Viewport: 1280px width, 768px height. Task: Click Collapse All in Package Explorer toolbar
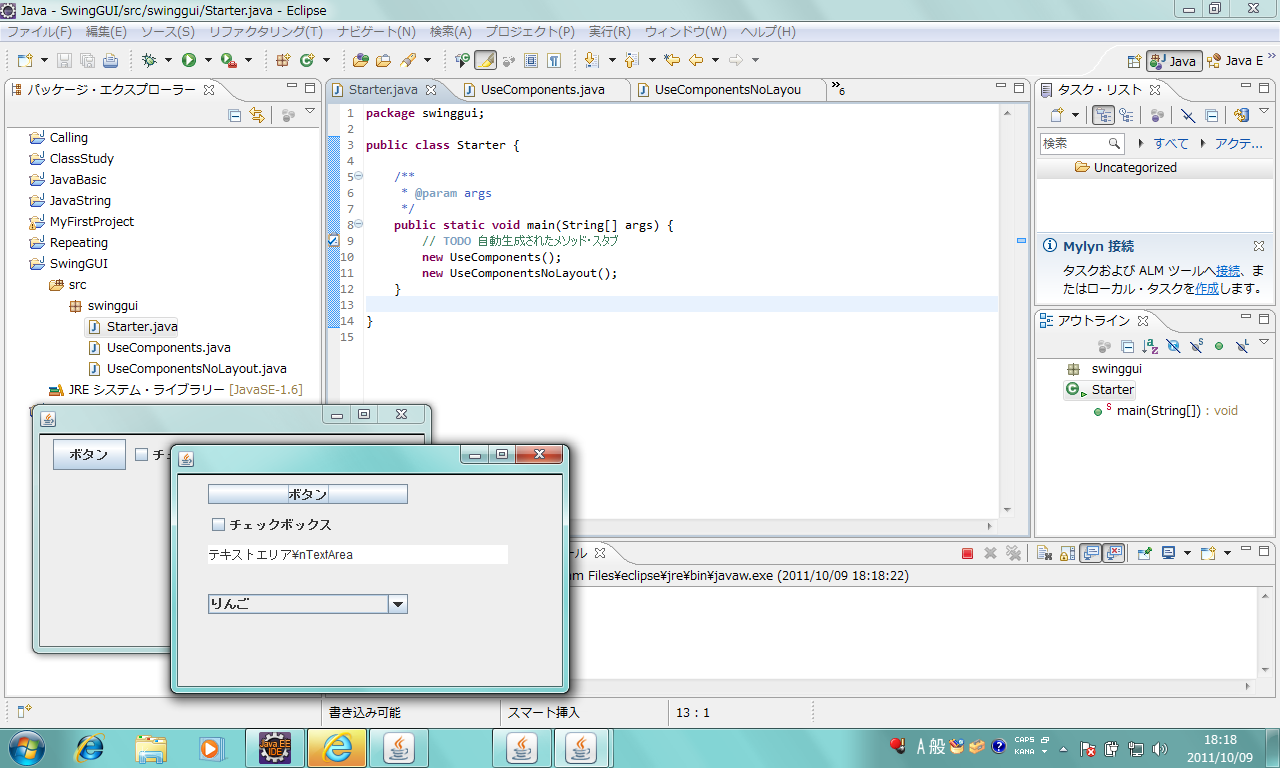point(235,115)
